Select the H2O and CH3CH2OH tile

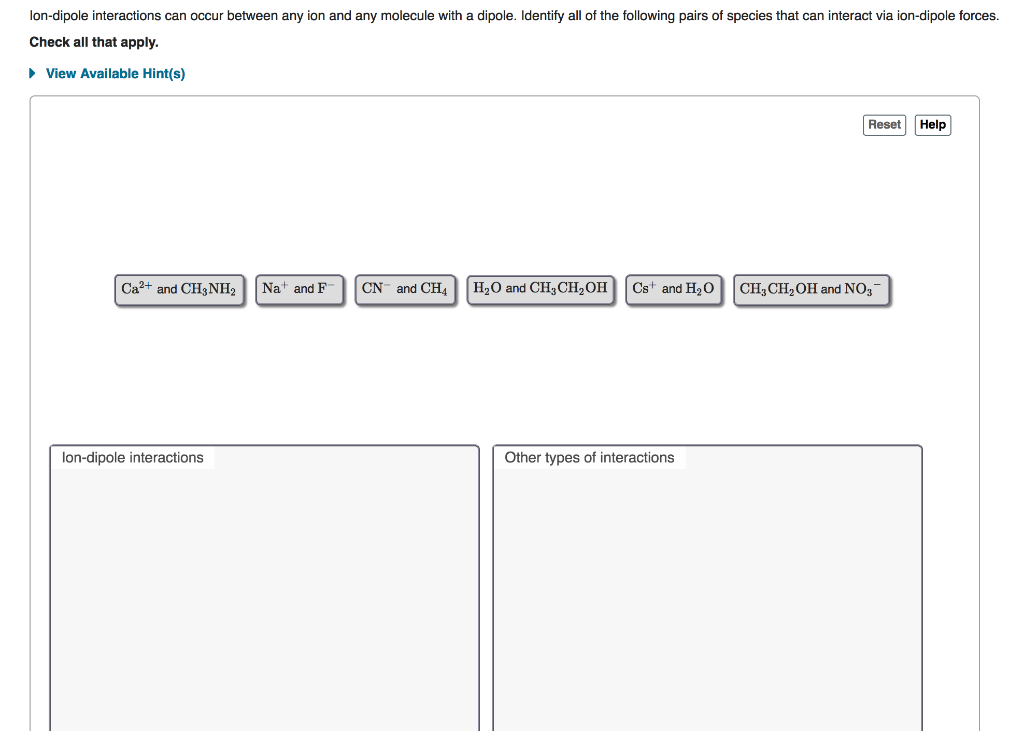540,288
